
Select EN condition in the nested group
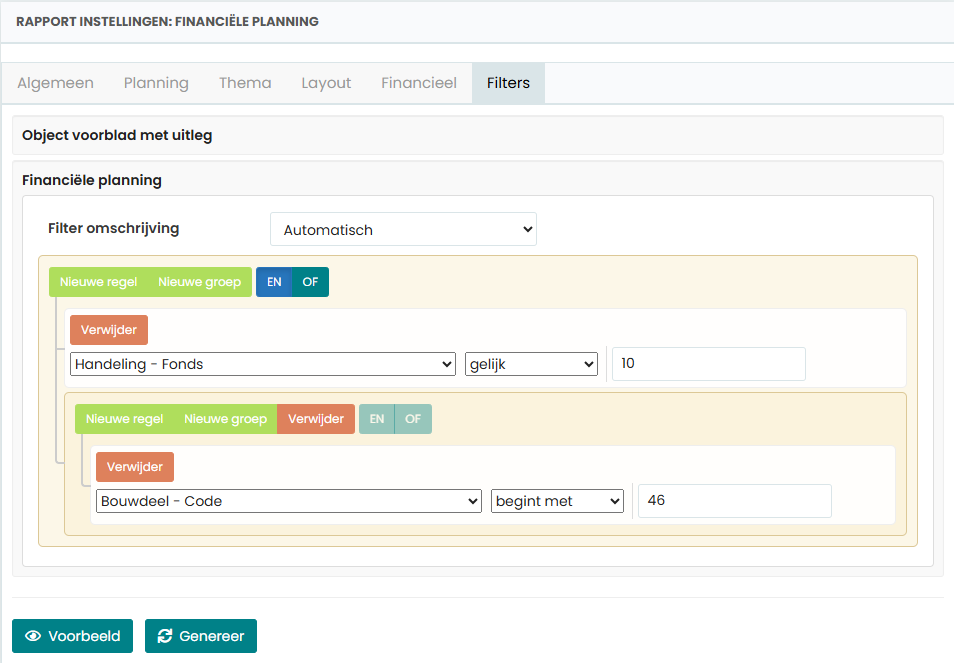377,419
